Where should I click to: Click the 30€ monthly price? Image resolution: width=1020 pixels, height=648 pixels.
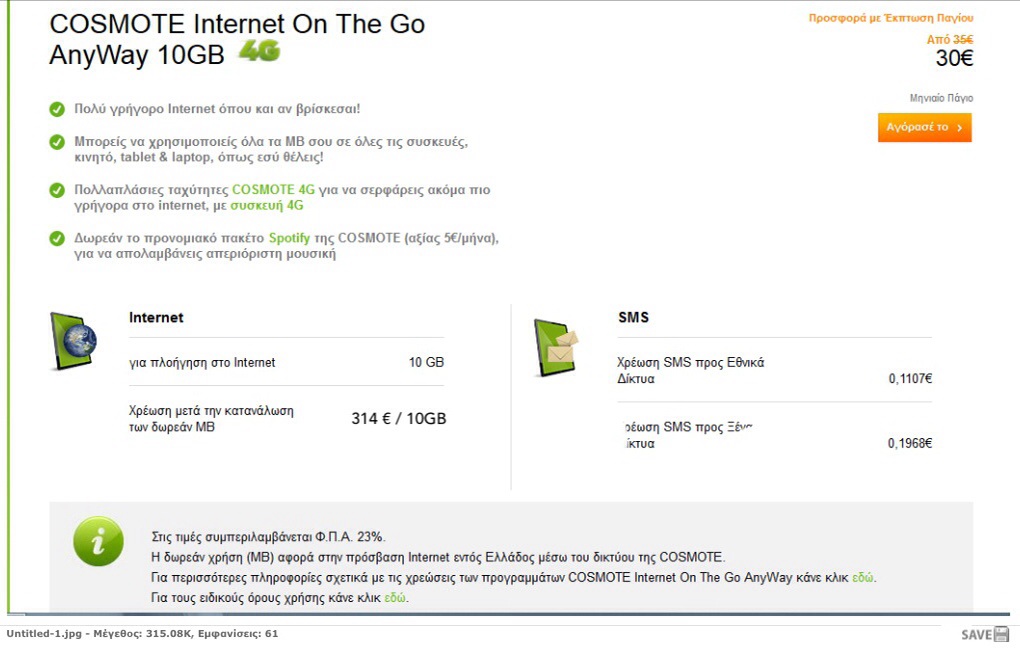click(954, 59)
